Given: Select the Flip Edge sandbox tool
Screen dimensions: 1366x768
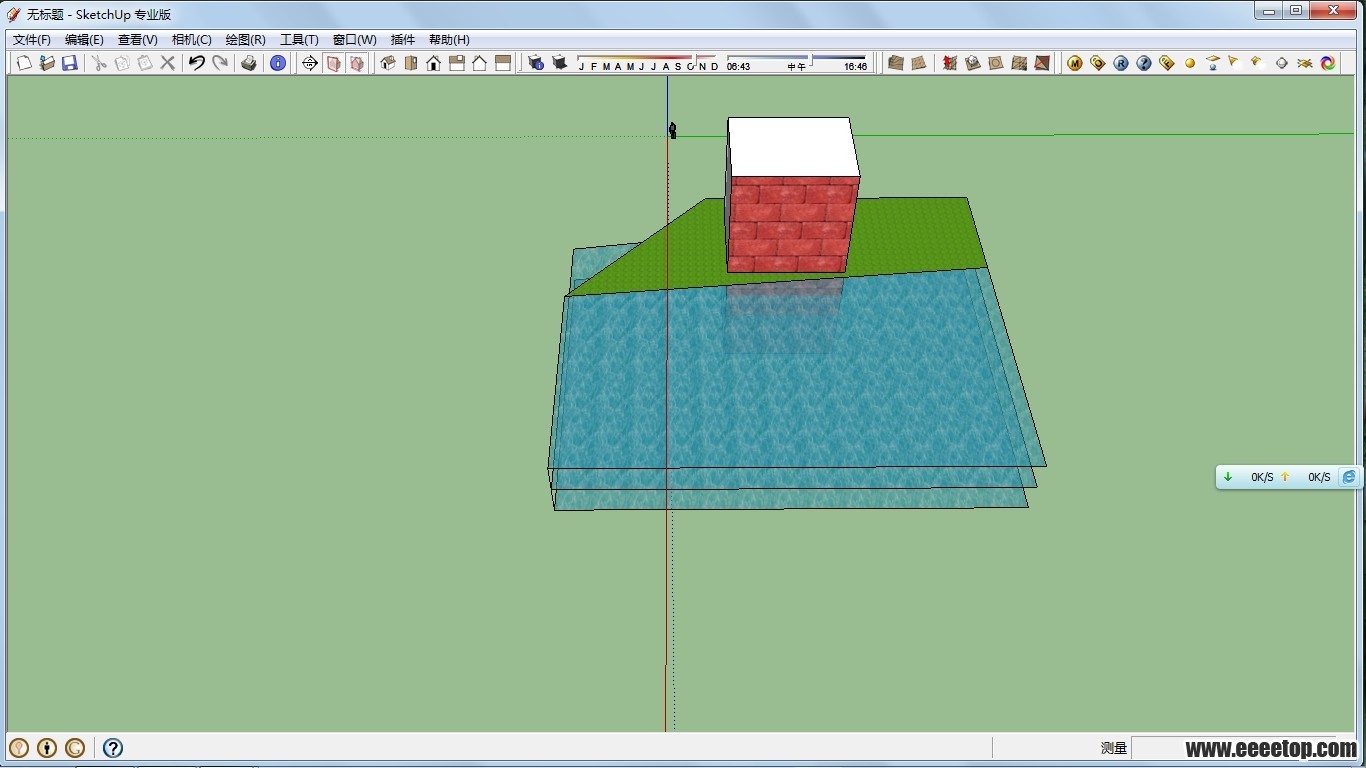Looking at the screenshot, I should [1042, 63].
